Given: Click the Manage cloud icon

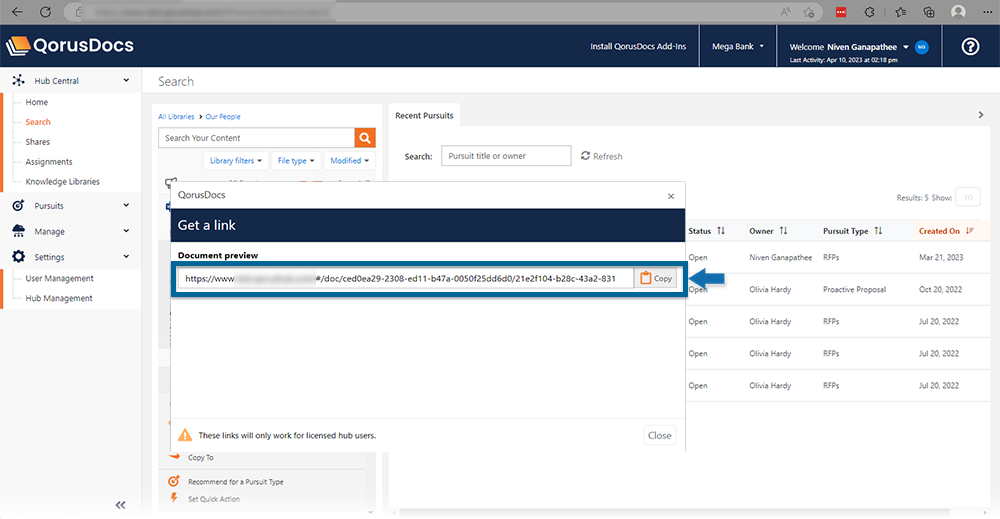Looking at the screenshot, I should tap(18, 231).
